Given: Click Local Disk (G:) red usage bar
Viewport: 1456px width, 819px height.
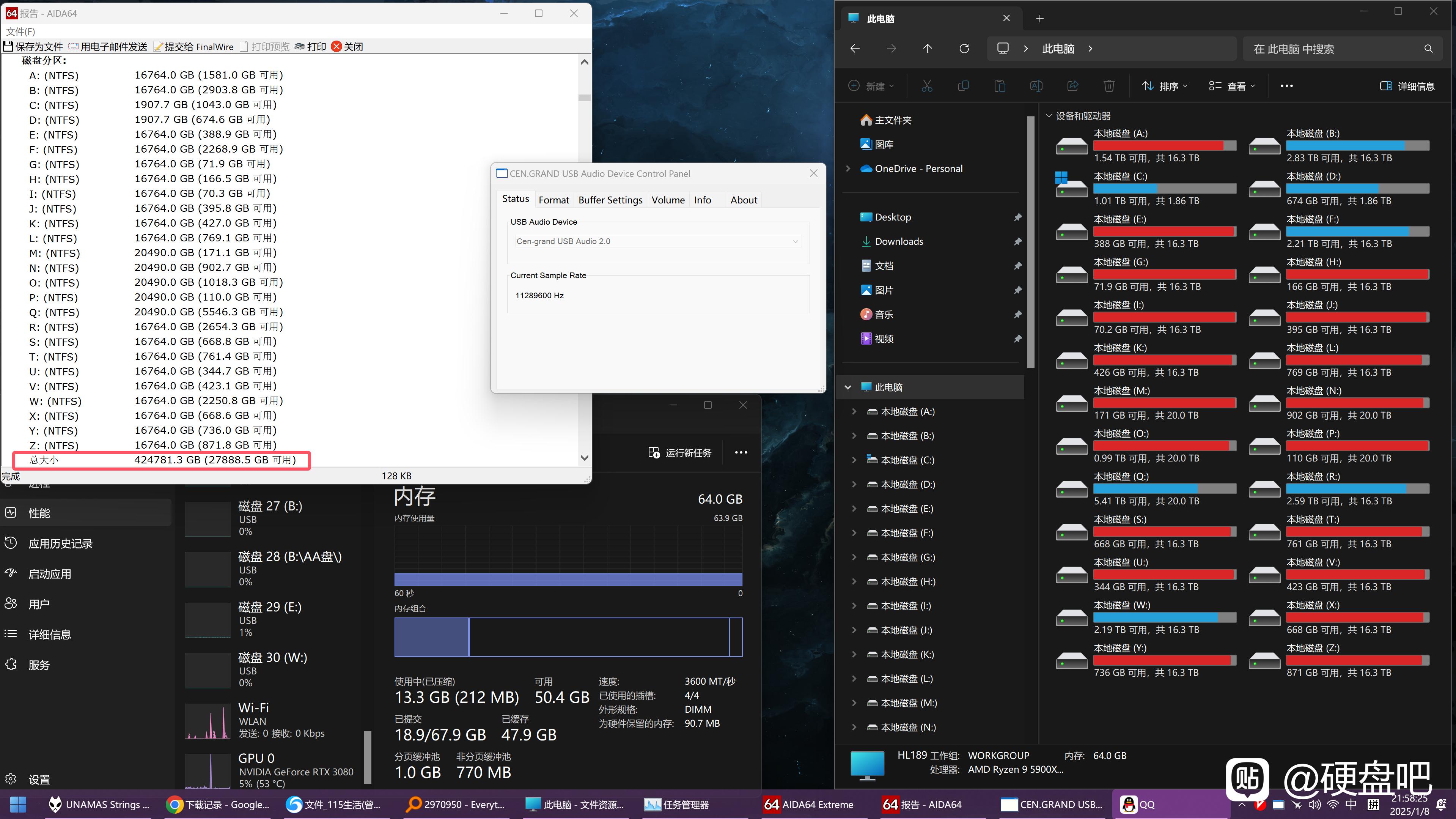Looking at the screenshot, I should coord(1164,274).
